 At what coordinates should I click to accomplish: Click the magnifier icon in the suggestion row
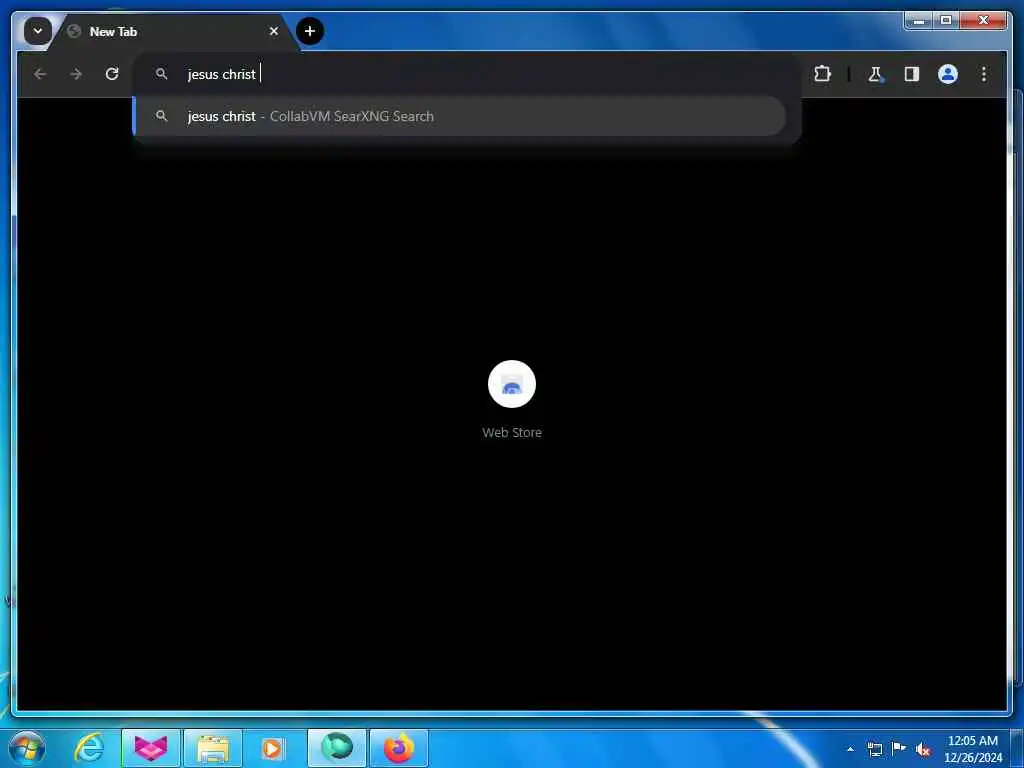pyautogui.click(x=161, y=116)
